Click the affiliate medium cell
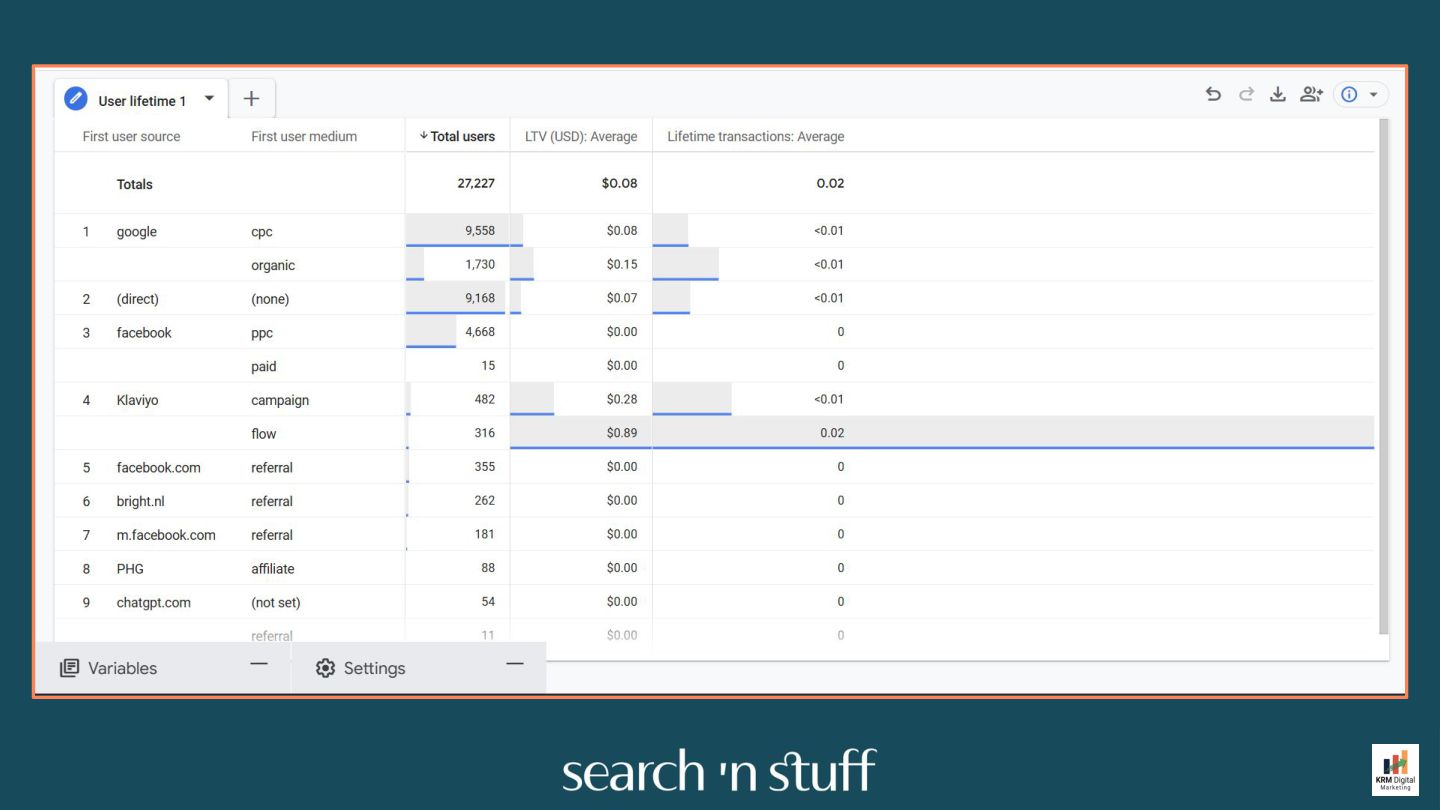1440x810 pixels. [273, 568]
